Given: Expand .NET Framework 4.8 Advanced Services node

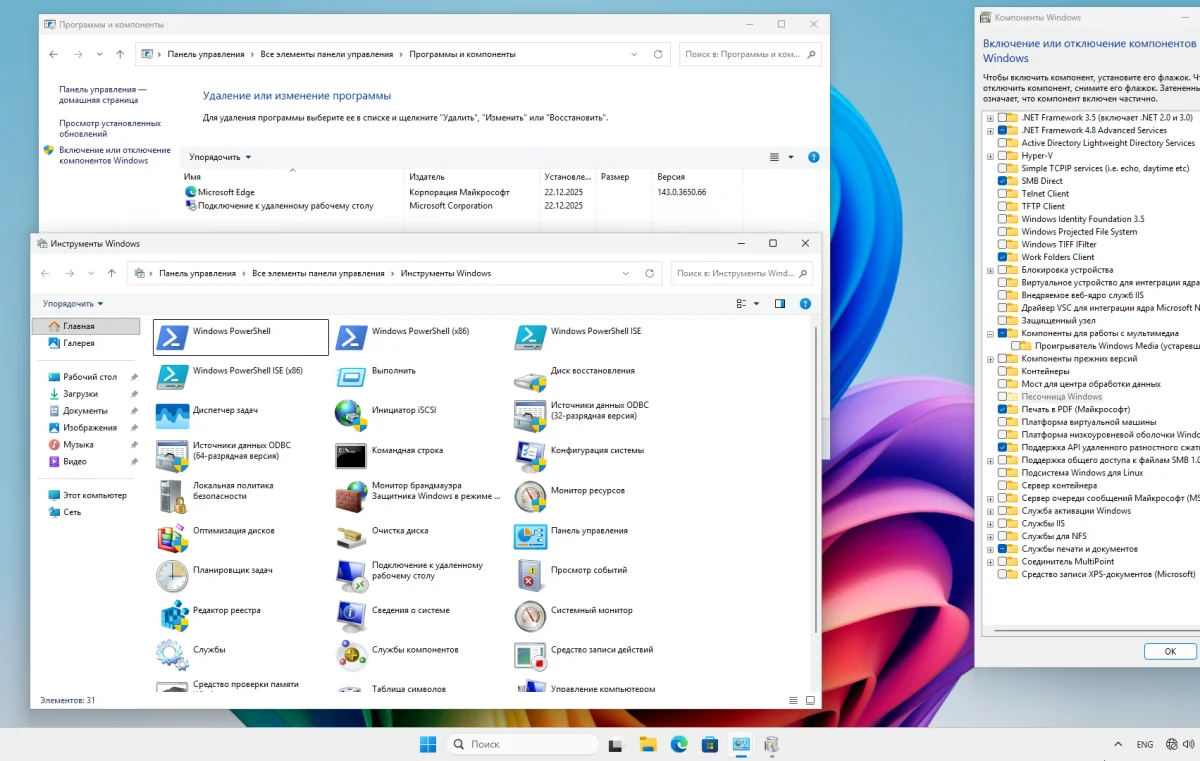Looking at the screenshot, I should click(990, 131).
